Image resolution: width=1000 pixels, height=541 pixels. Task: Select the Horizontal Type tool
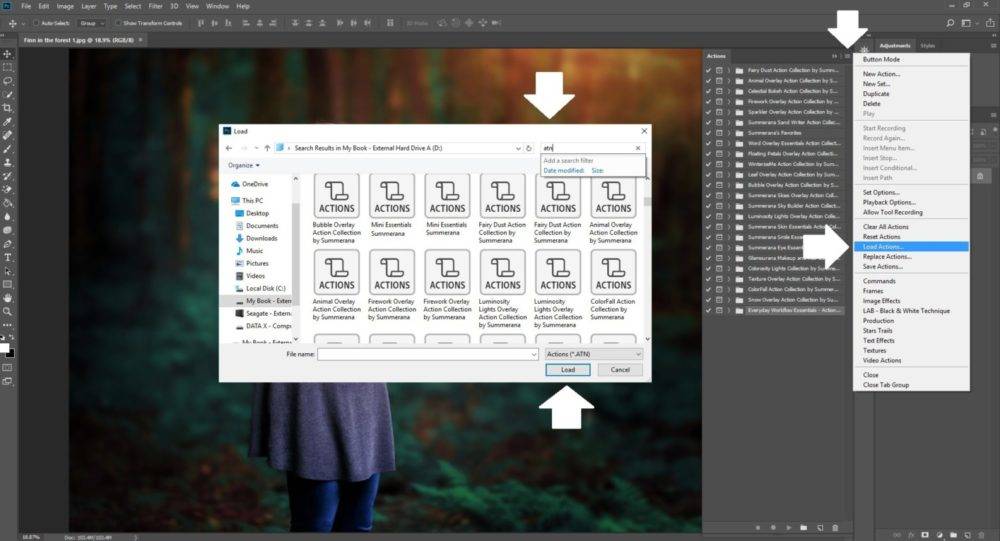[x=8, y=257]
